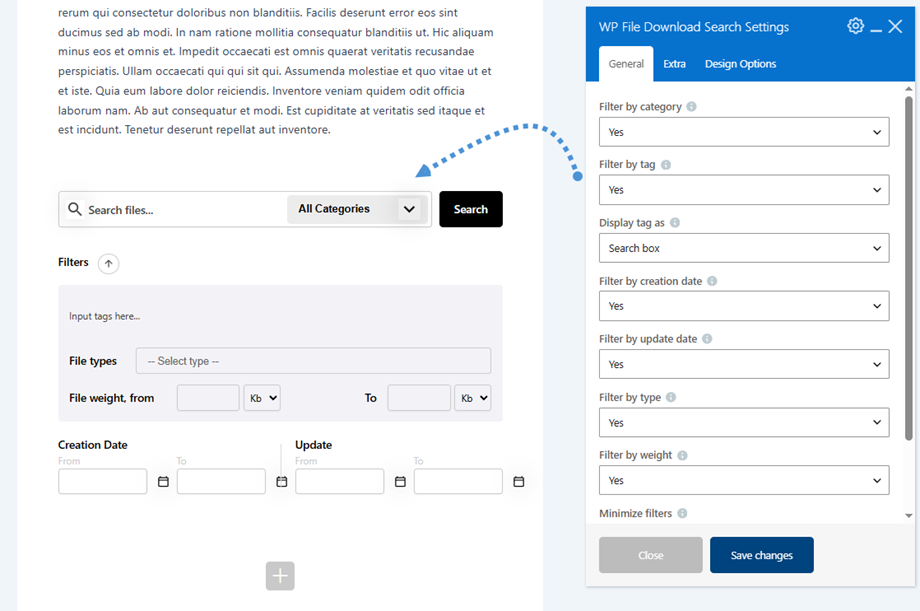Click the info icon next to Filter by weight

click(682, 455)
